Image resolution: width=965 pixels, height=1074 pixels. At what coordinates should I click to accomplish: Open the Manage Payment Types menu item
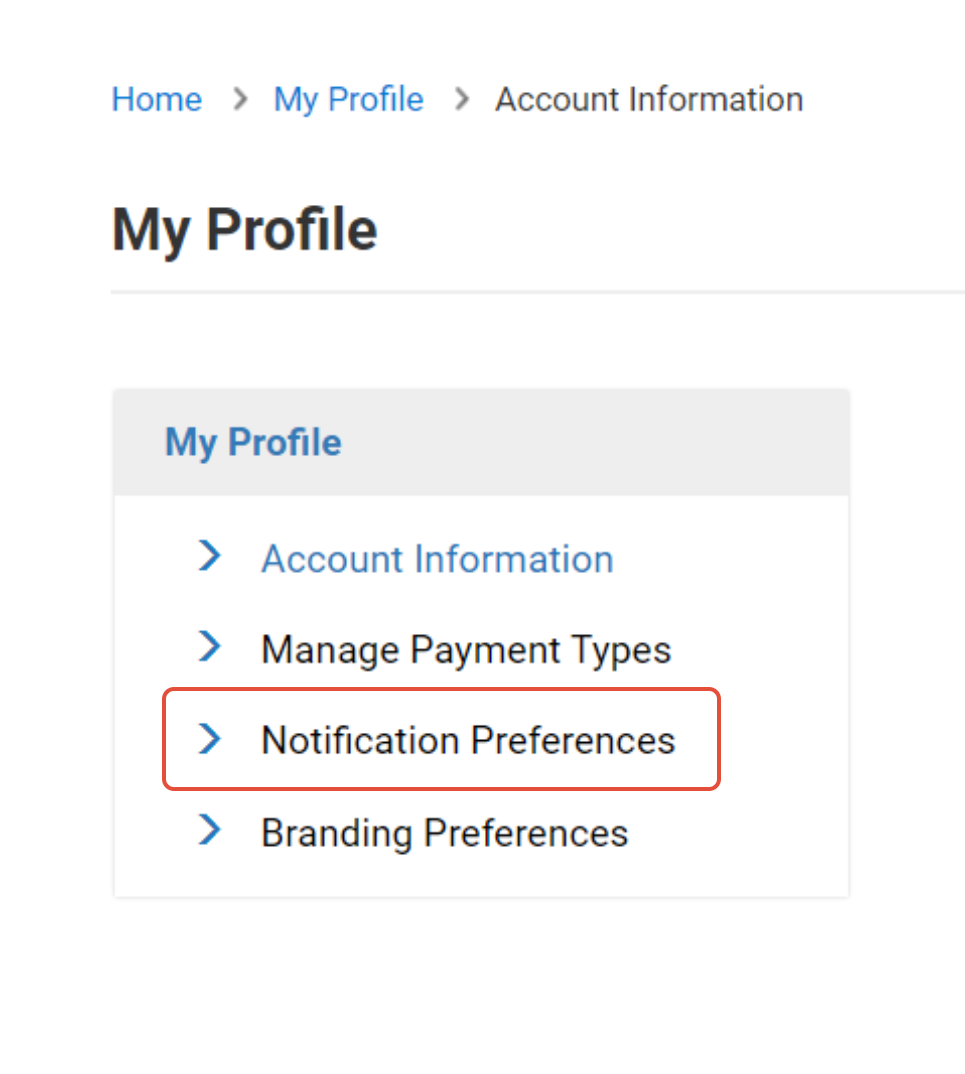pos(466,649)
